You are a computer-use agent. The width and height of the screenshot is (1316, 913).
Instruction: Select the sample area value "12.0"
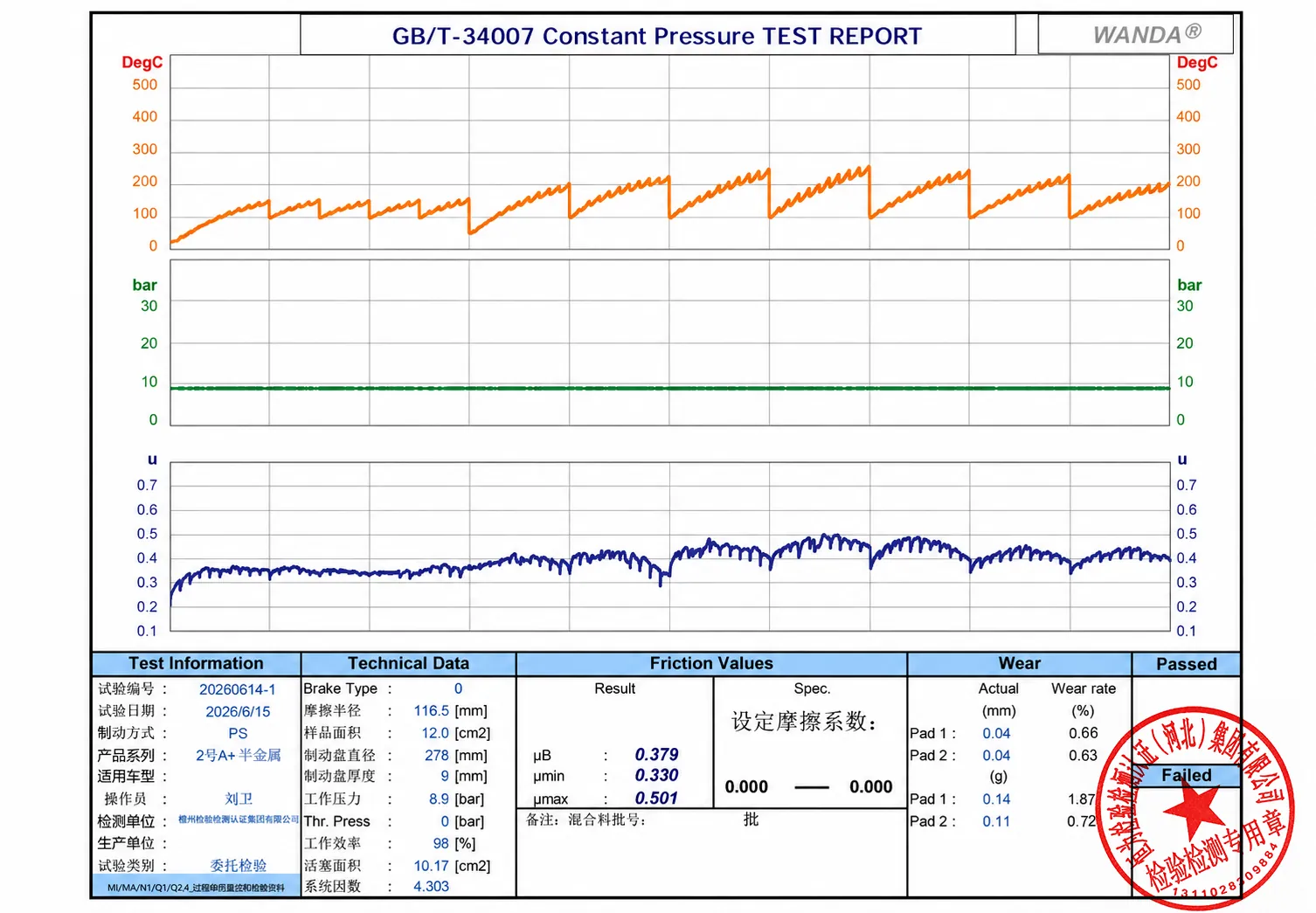point(435,733)
